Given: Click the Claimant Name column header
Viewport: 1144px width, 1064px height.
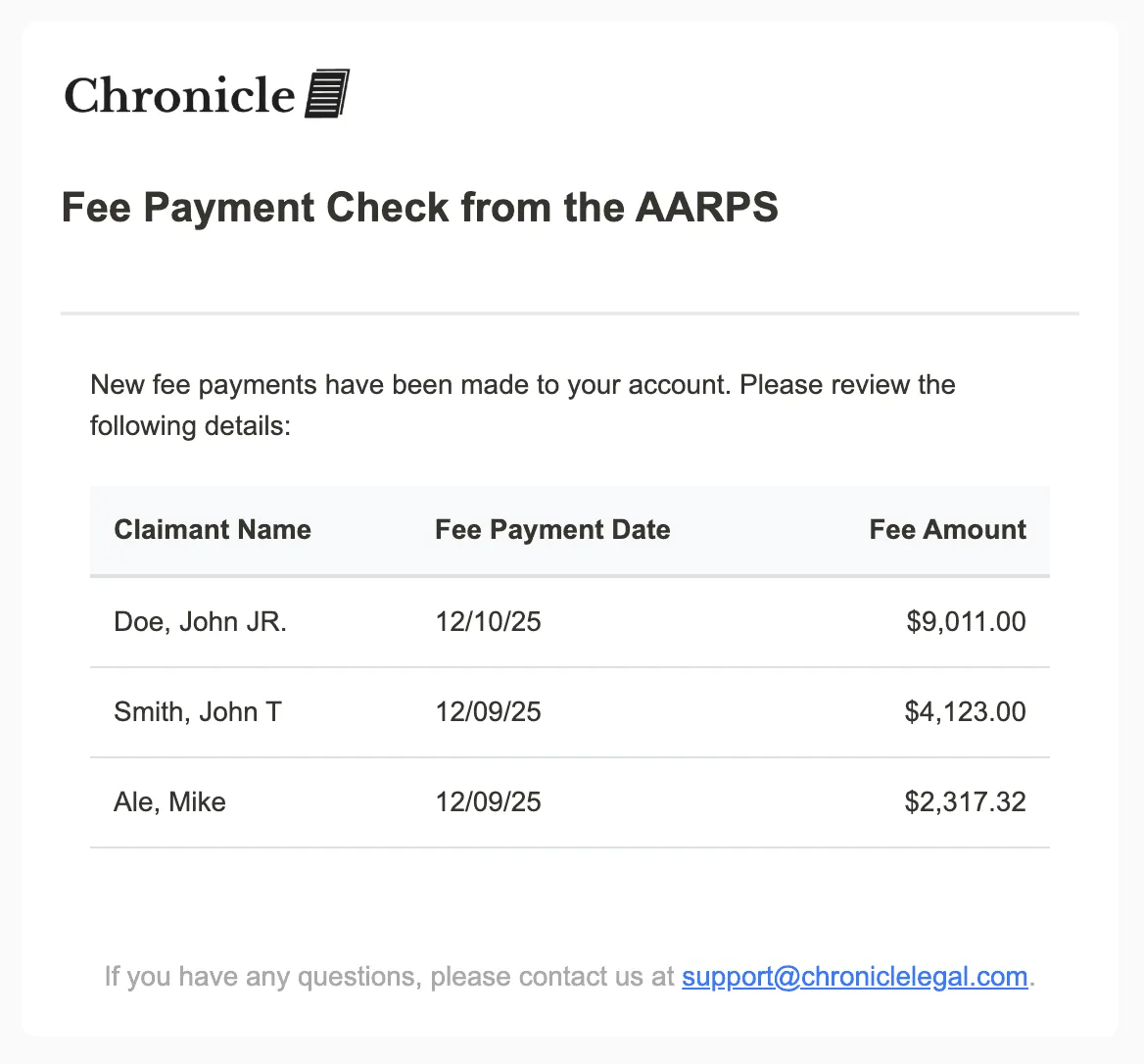Looking at the screenshot, I should tap(213, 530).
